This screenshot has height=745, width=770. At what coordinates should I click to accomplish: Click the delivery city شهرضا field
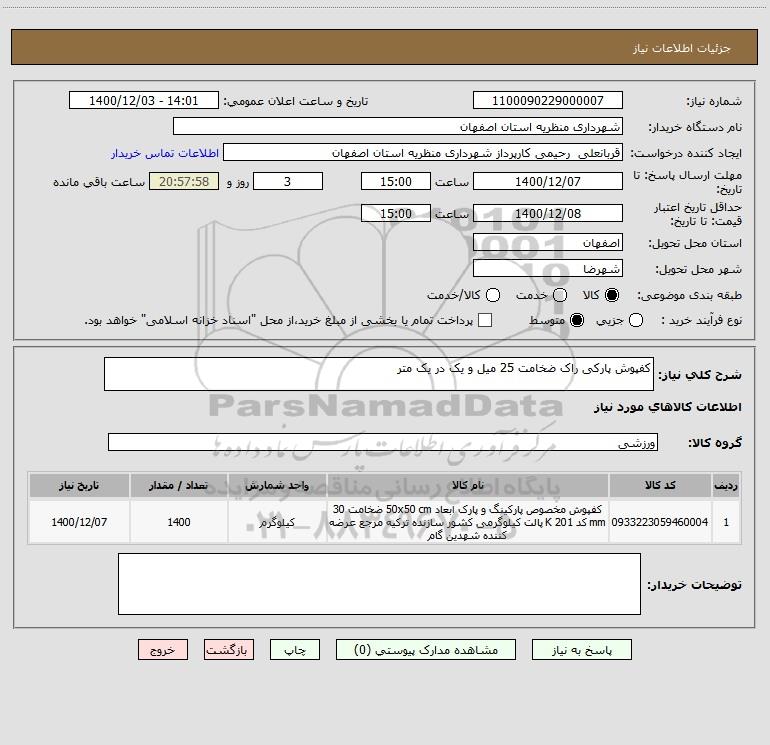tap(548, 269)
